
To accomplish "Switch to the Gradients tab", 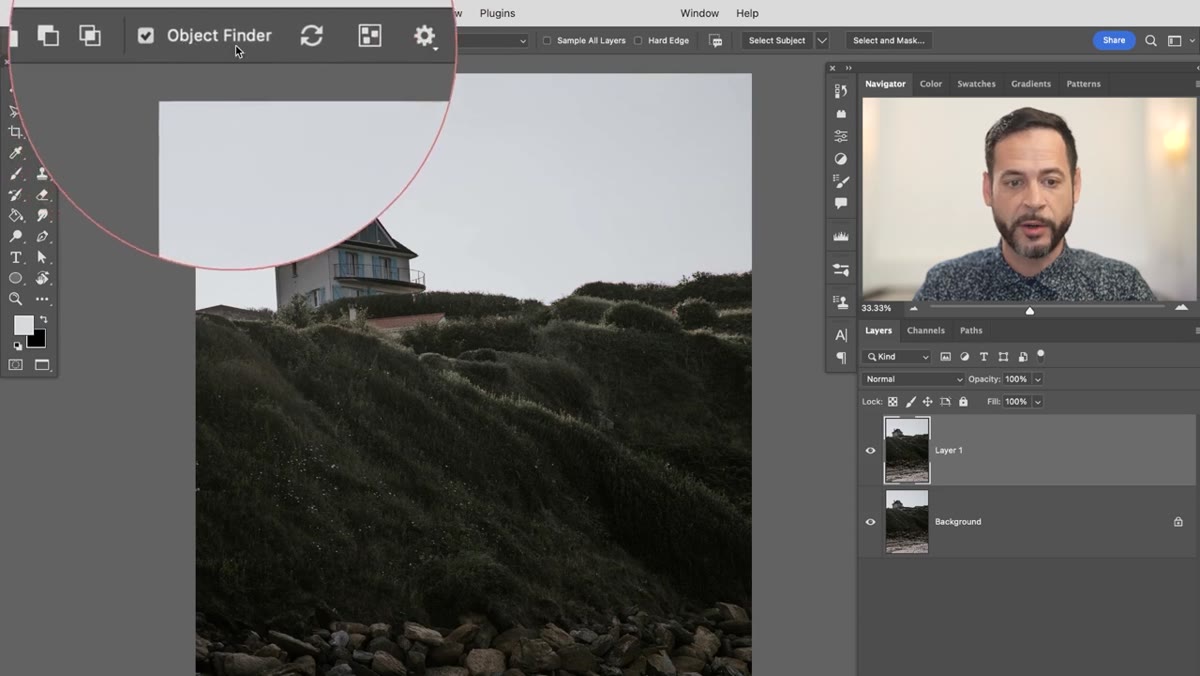I will [x=1030, y=84].
